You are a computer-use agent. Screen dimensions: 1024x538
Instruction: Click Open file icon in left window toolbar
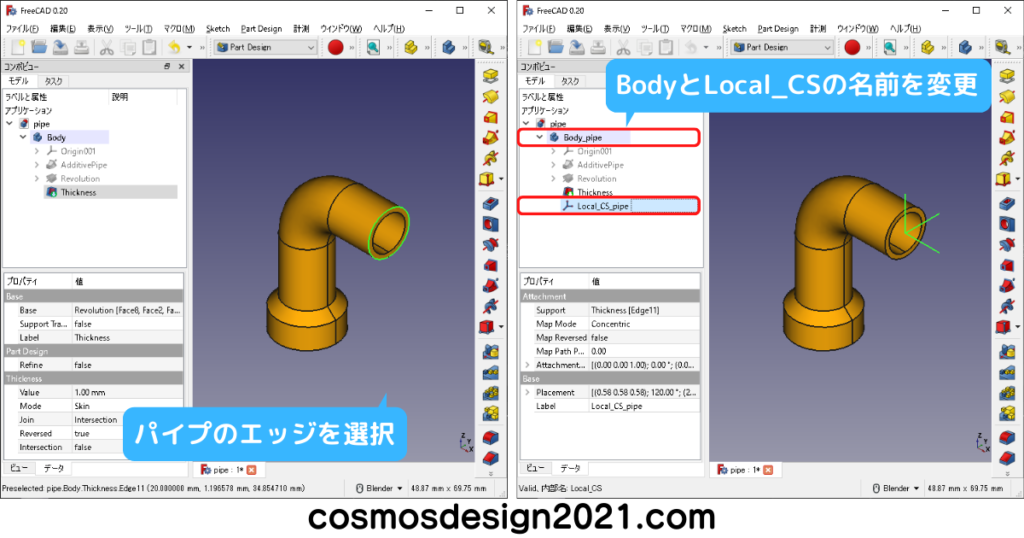(39, 47)
